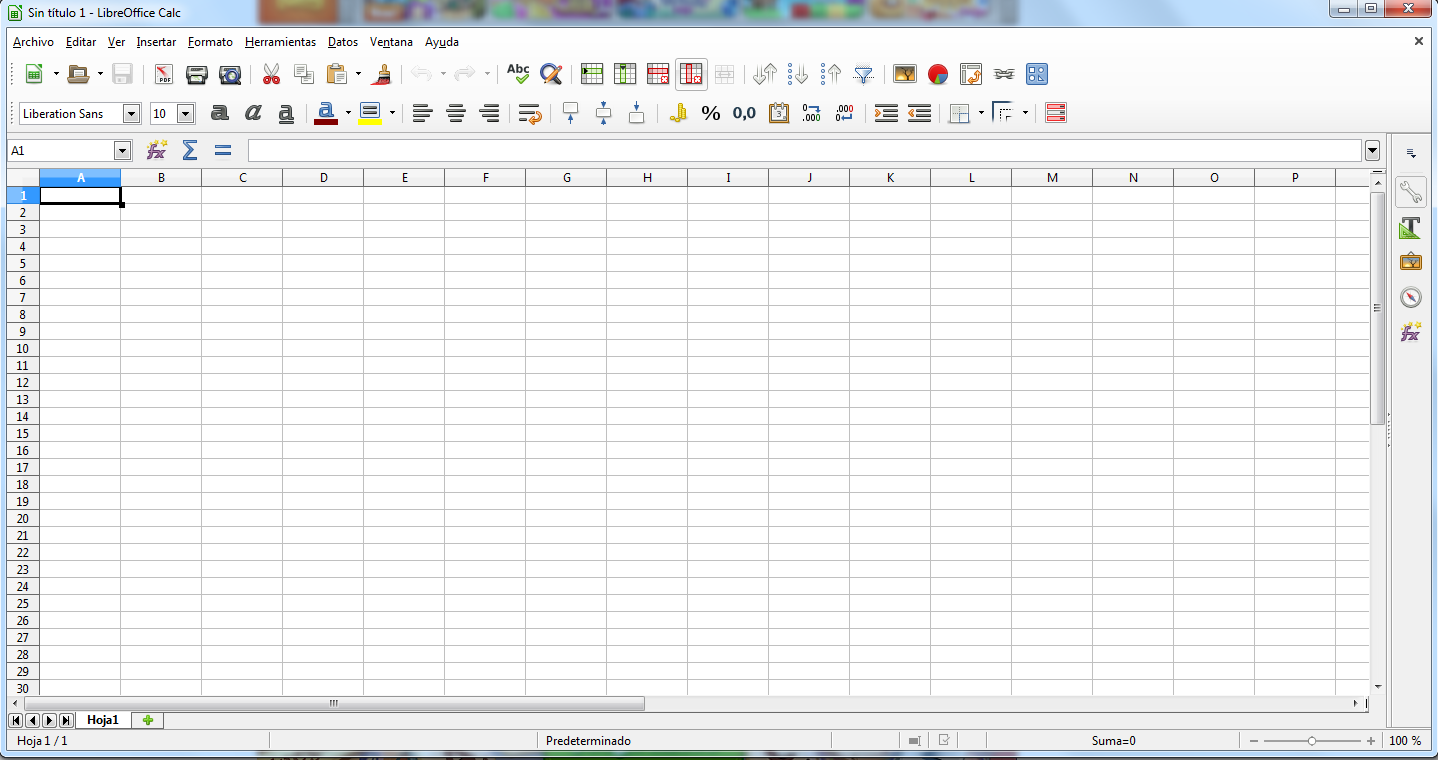Click the Function Wizard icon in the formula bar
The width and height of the screenshot is (1438, 760).
tap(156, 150)
